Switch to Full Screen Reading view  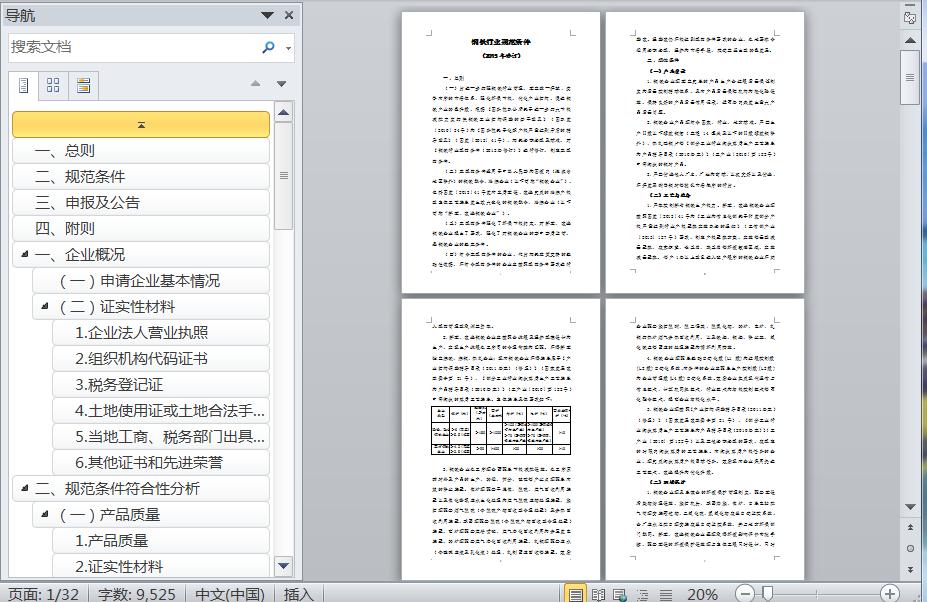[x=598, y=594]
